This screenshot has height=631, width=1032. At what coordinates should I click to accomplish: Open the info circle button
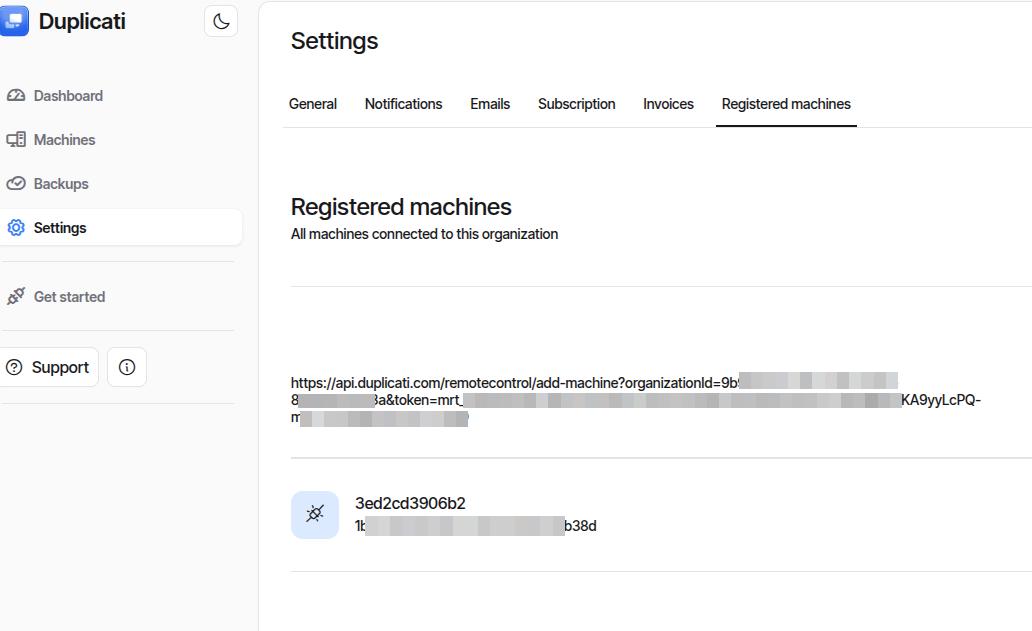click(x=127, y=367)
